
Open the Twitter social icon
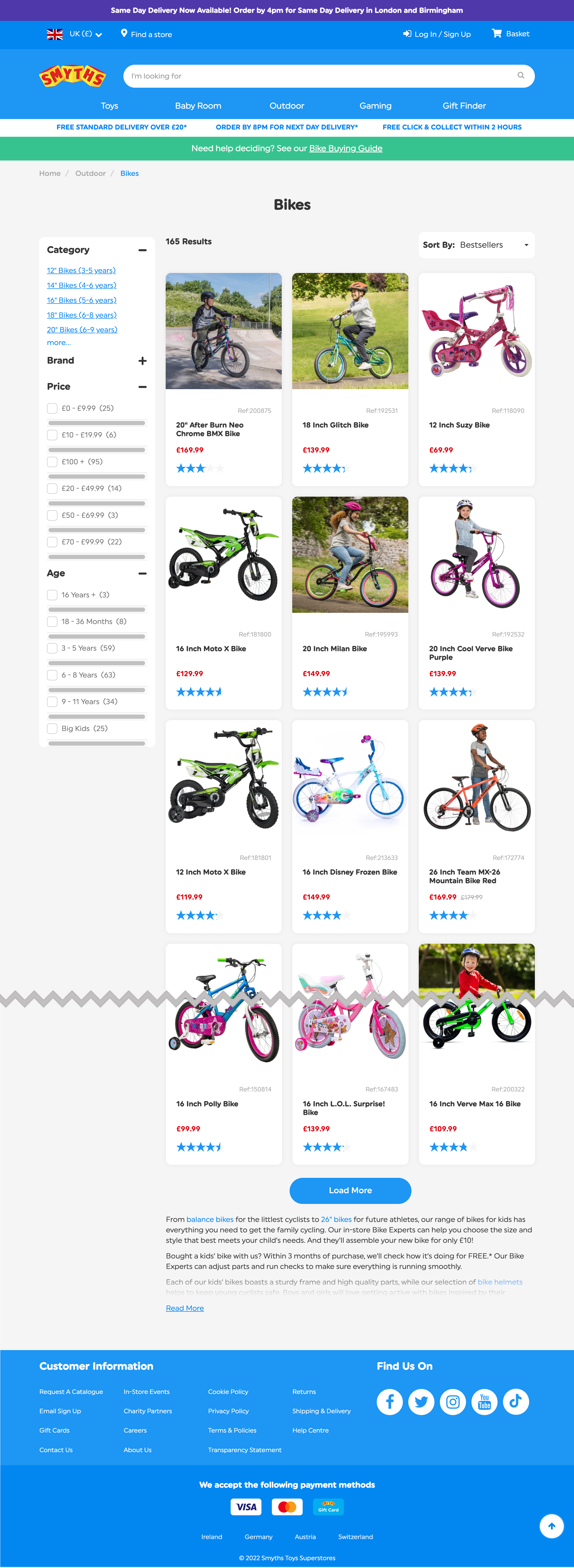tap(421, 1401)
